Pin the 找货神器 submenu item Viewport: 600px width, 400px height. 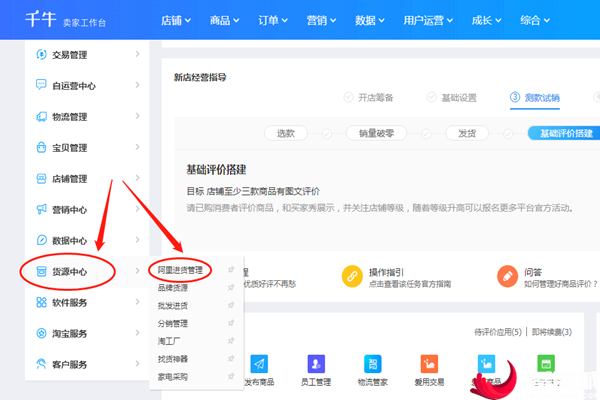(231, 359)
